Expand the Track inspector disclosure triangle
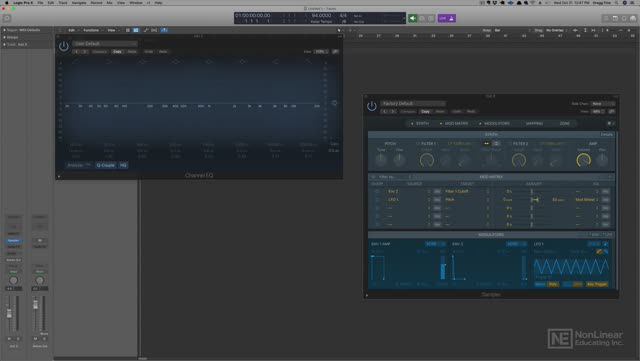Screen dimensions: 640x361 [4, 45]
